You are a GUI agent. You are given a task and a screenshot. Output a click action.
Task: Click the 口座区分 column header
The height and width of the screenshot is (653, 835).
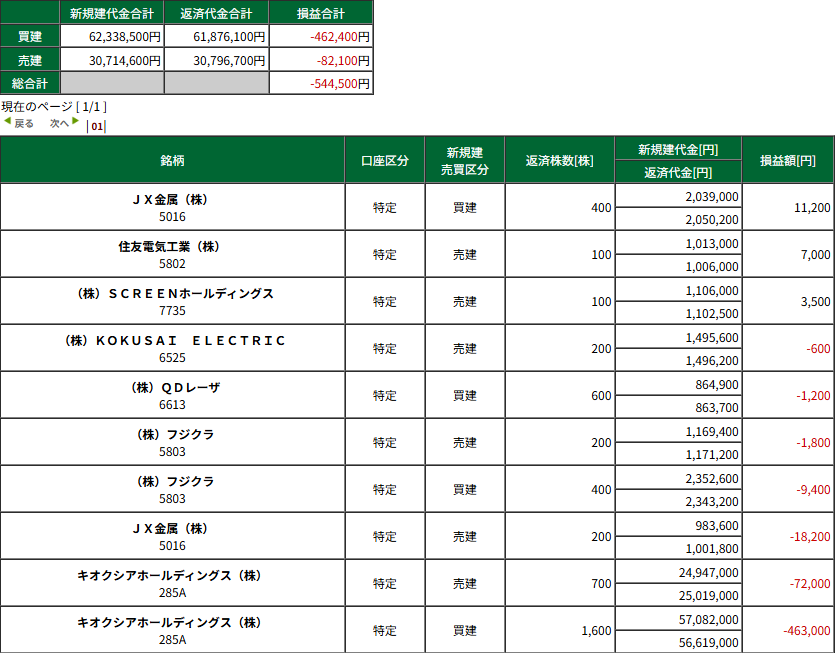coord(384,160)
